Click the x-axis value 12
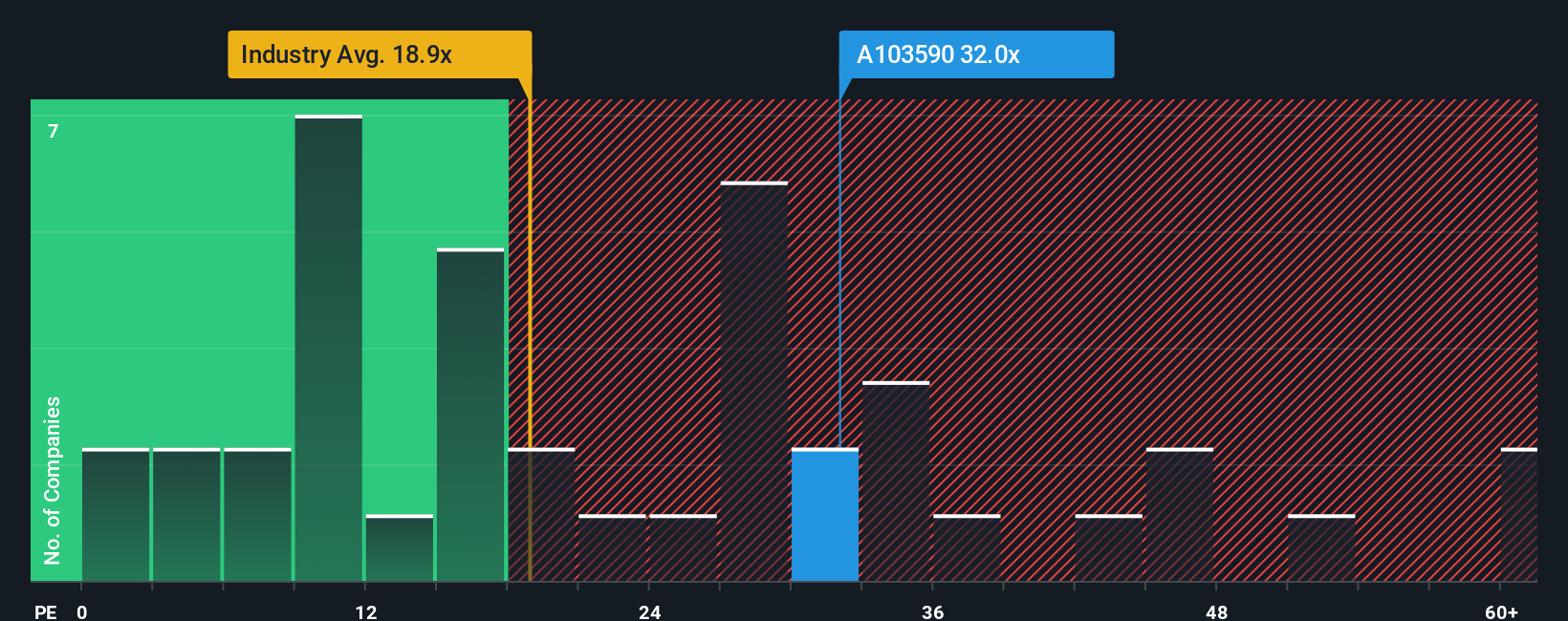Image resolution: width=1568 pixels, height=621 pixels. 366,611
